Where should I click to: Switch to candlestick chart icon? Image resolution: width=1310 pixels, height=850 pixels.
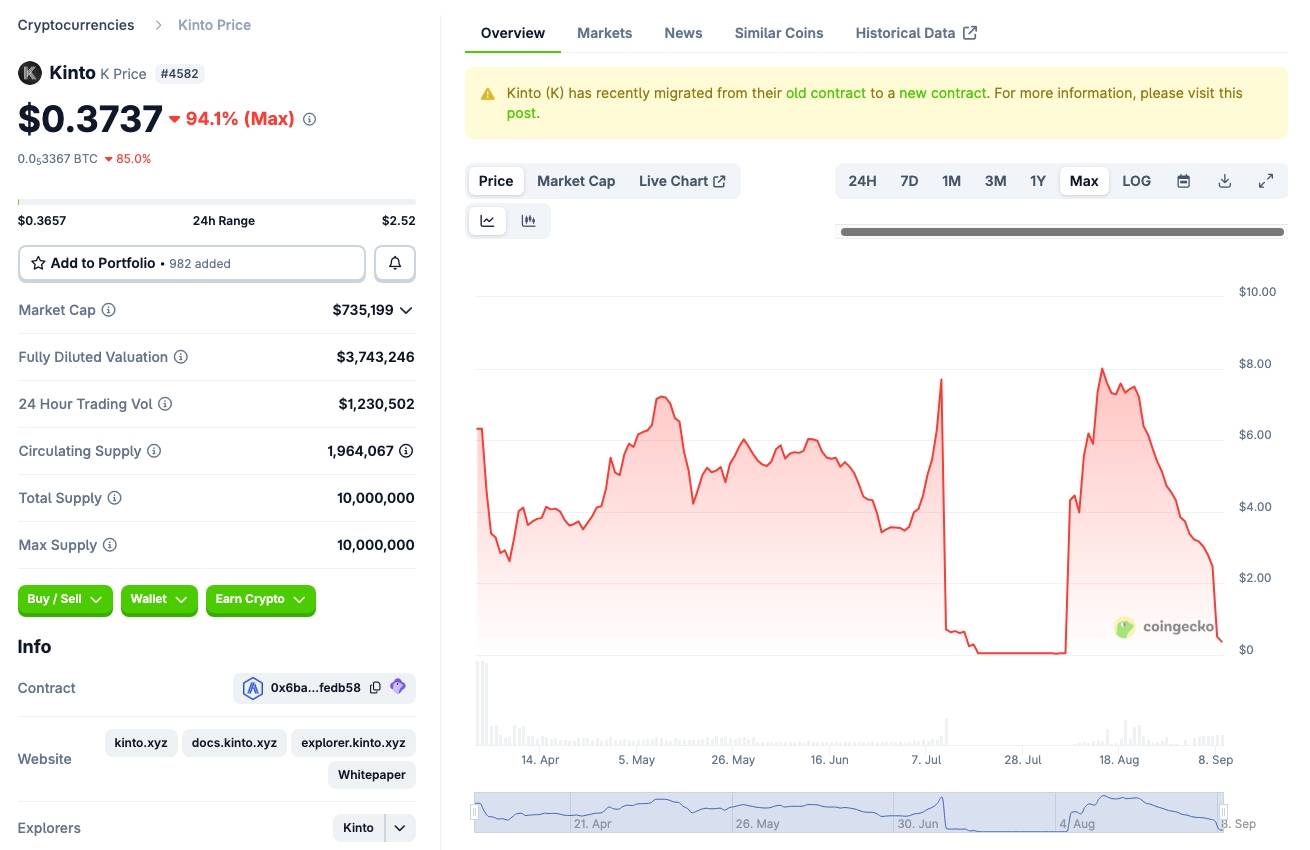tap(528, 221)
